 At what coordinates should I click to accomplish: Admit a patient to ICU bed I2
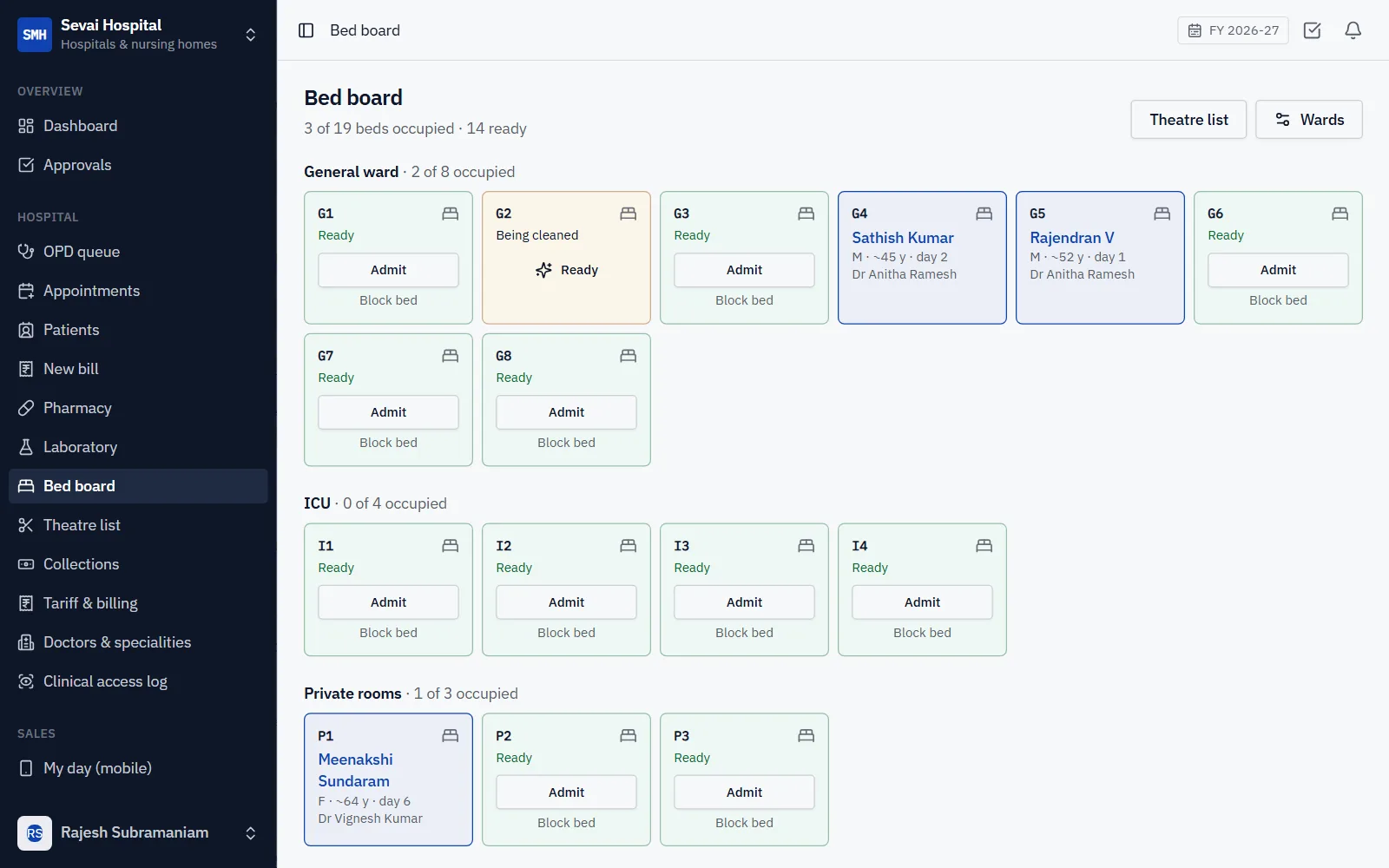(566, 602)
